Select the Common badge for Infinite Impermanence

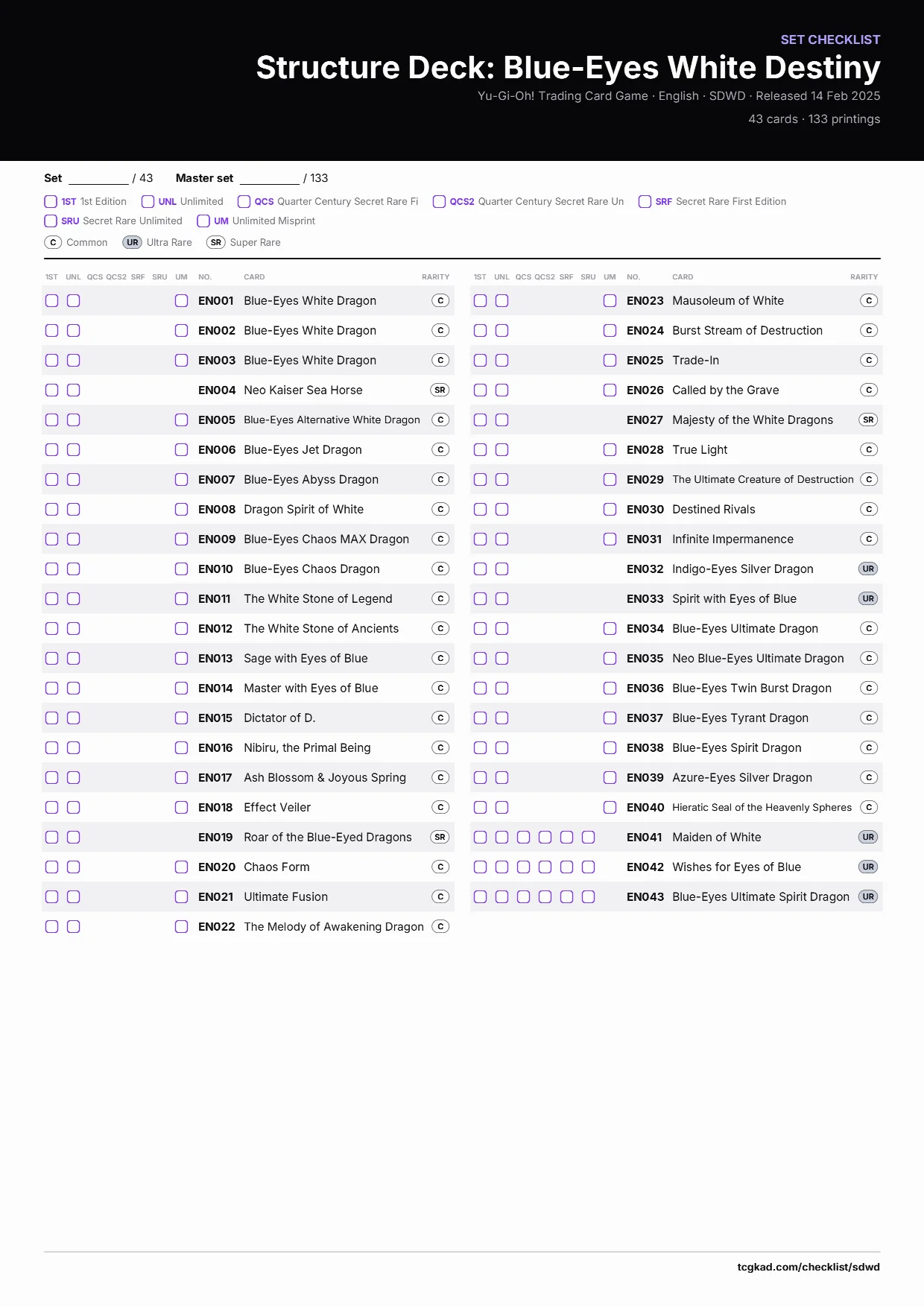(869, 539)
